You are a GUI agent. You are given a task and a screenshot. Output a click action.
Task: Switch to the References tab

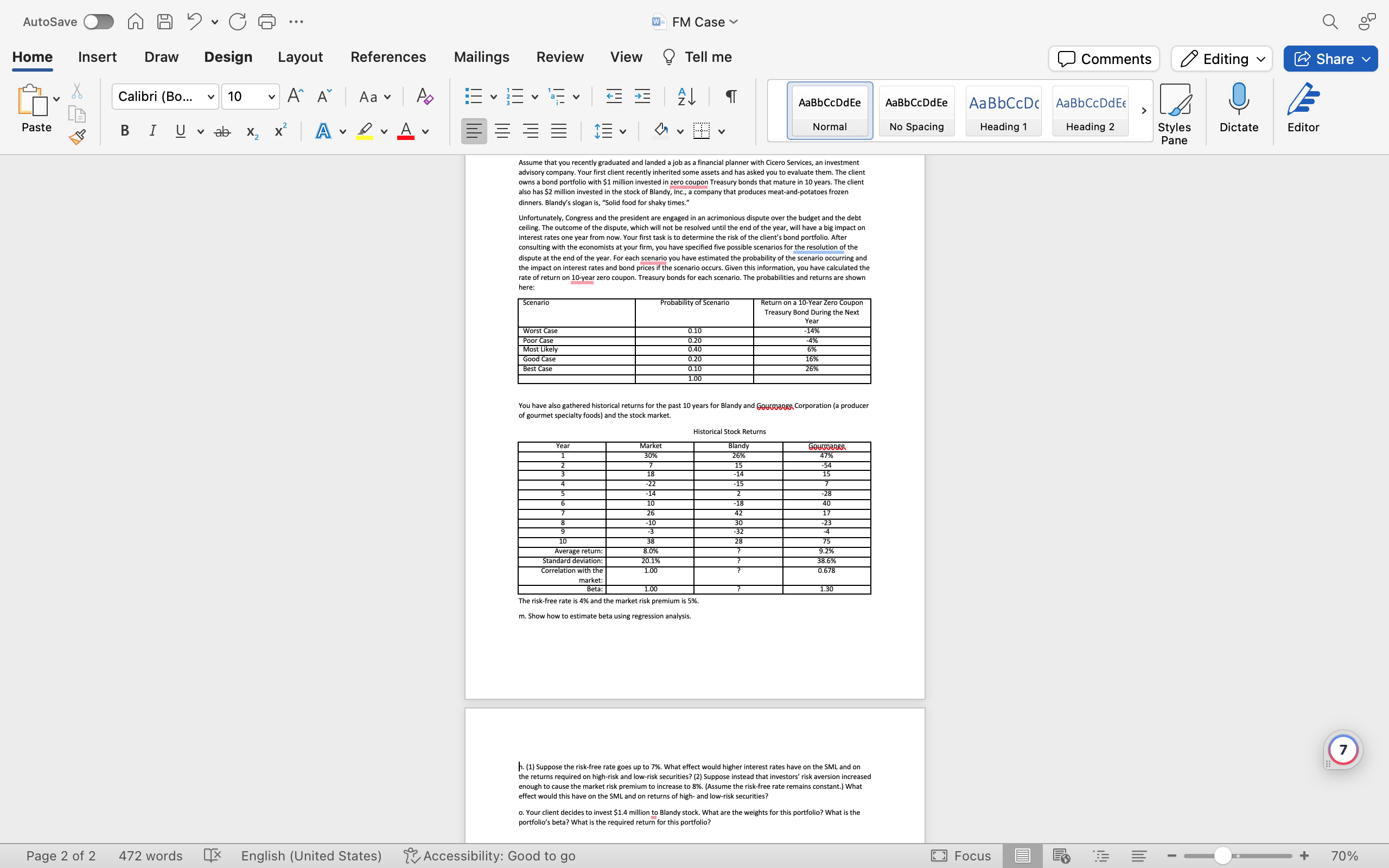[388, 57]
